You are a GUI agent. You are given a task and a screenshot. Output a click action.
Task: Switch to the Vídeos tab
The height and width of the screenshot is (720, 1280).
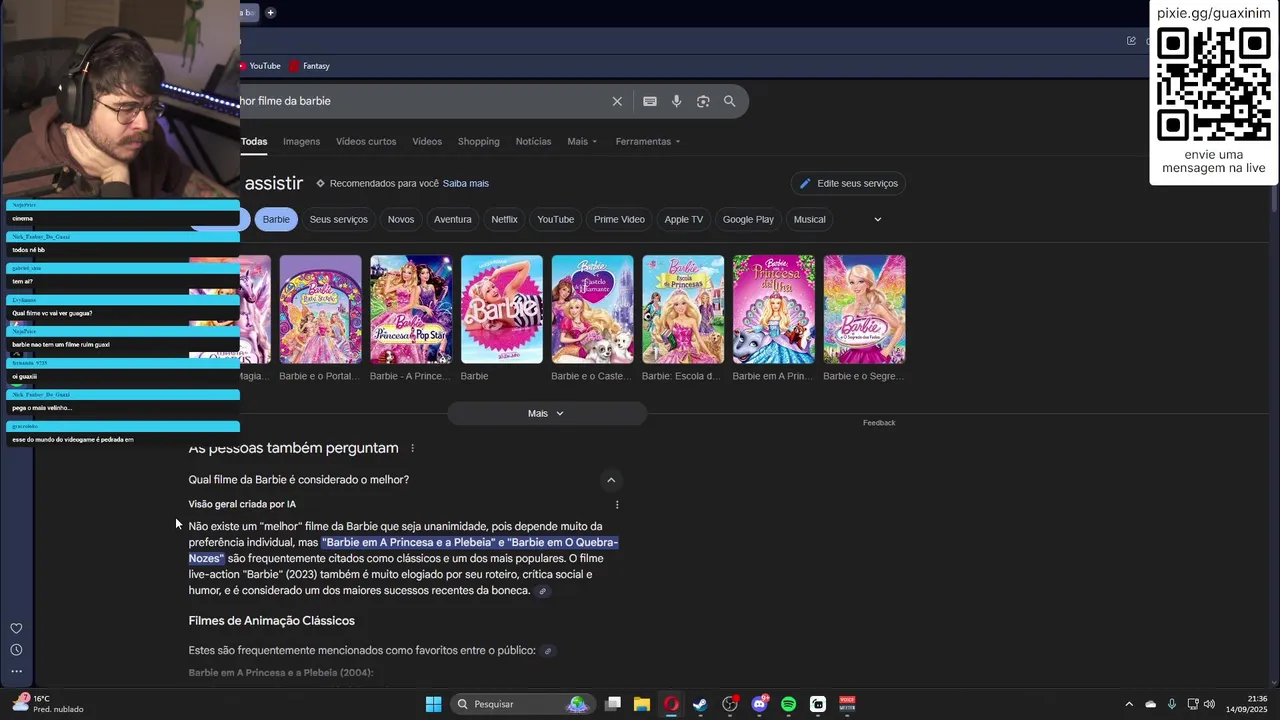(x=427, y=142)
